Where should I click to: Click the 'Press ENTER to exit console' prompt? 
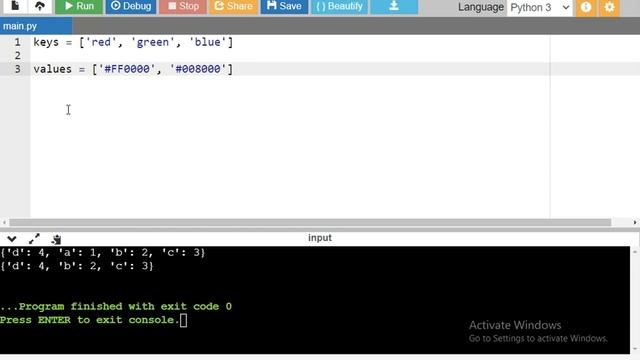click(x=90, y=320)
